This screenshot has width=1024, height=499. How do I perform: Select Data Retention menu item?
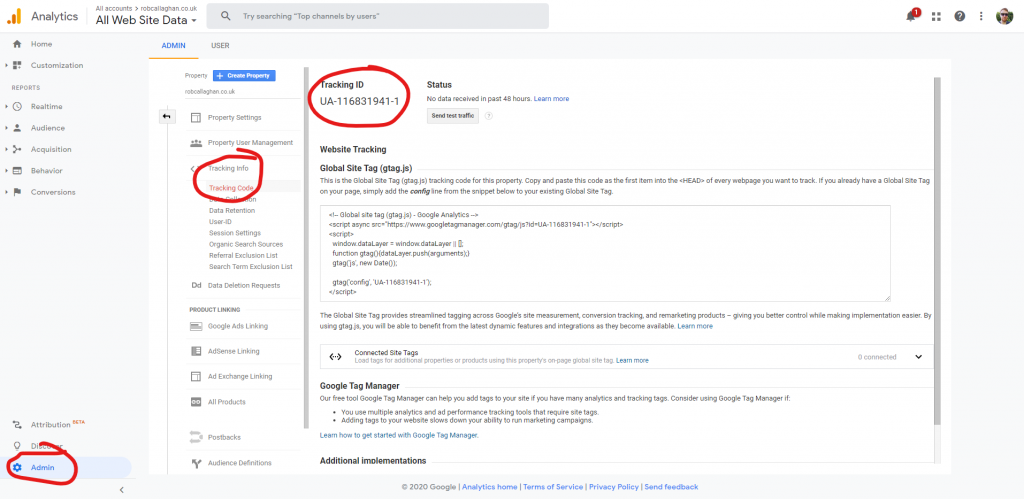[232, 210]
